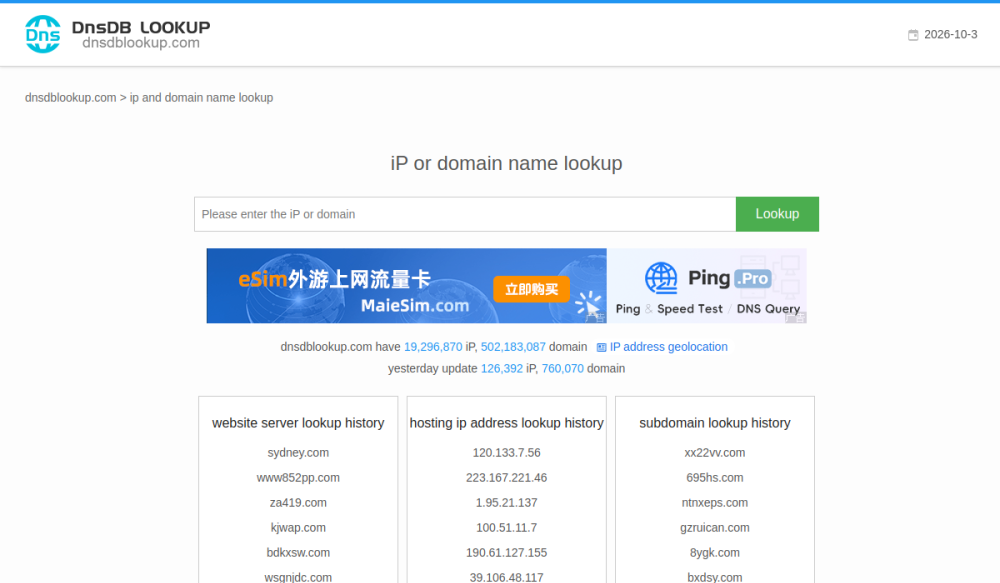Look up IP 223.167.221.46

(506, 478)
